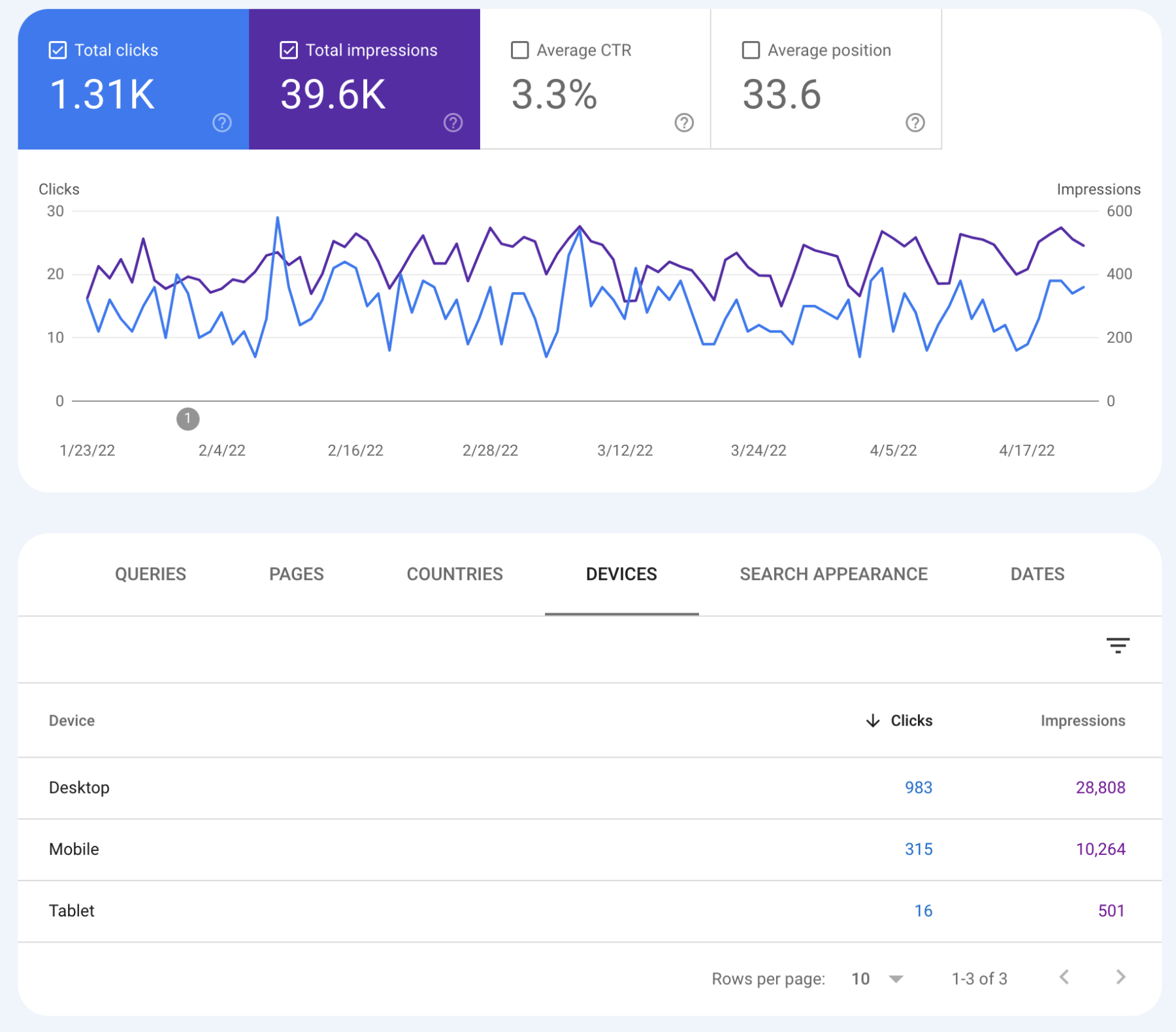Select the Devices tab
1176x1032 pixels.
[622, 574]
